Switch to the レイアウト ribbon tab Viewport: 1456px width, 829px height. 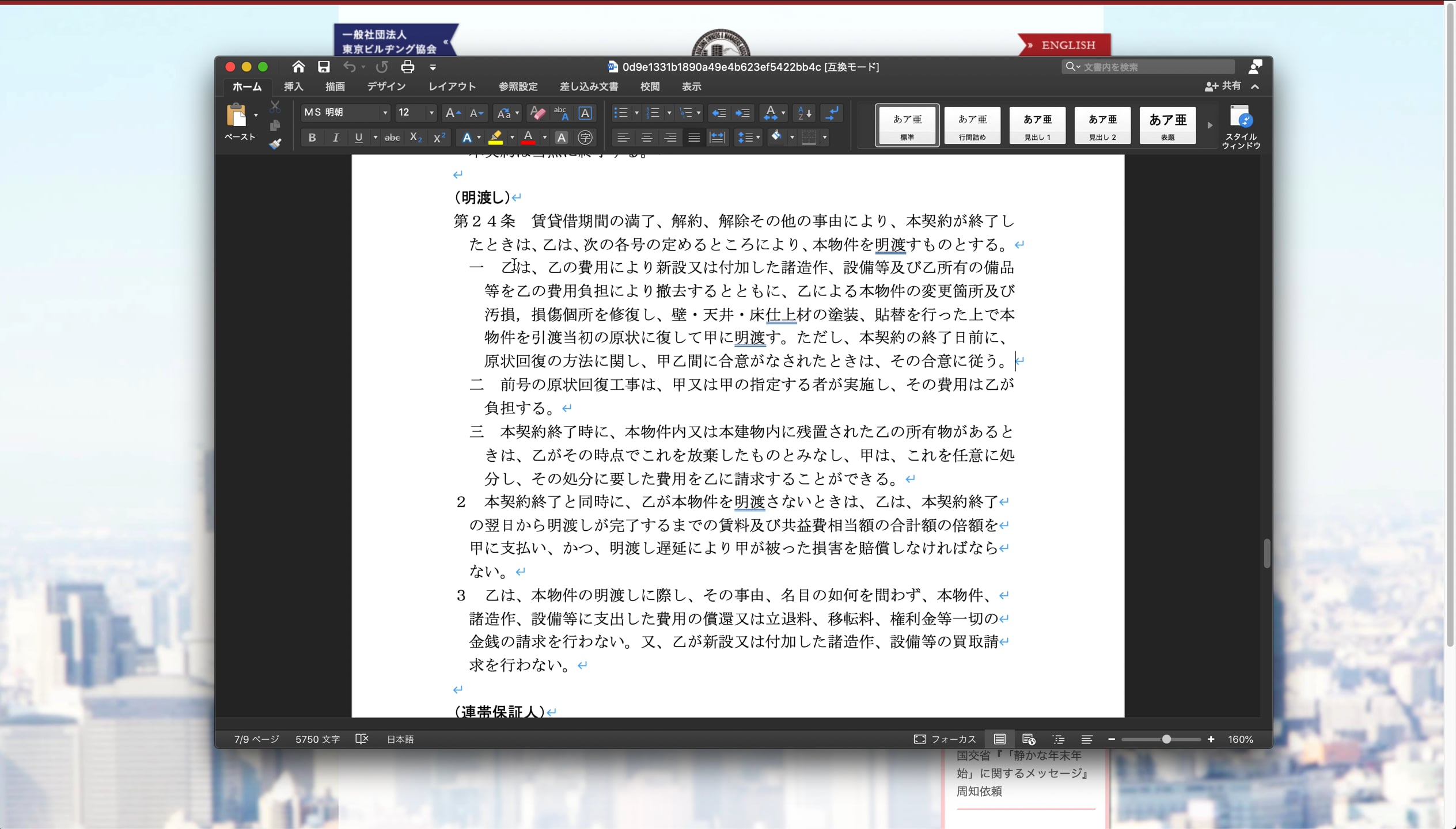pos(452,86)
